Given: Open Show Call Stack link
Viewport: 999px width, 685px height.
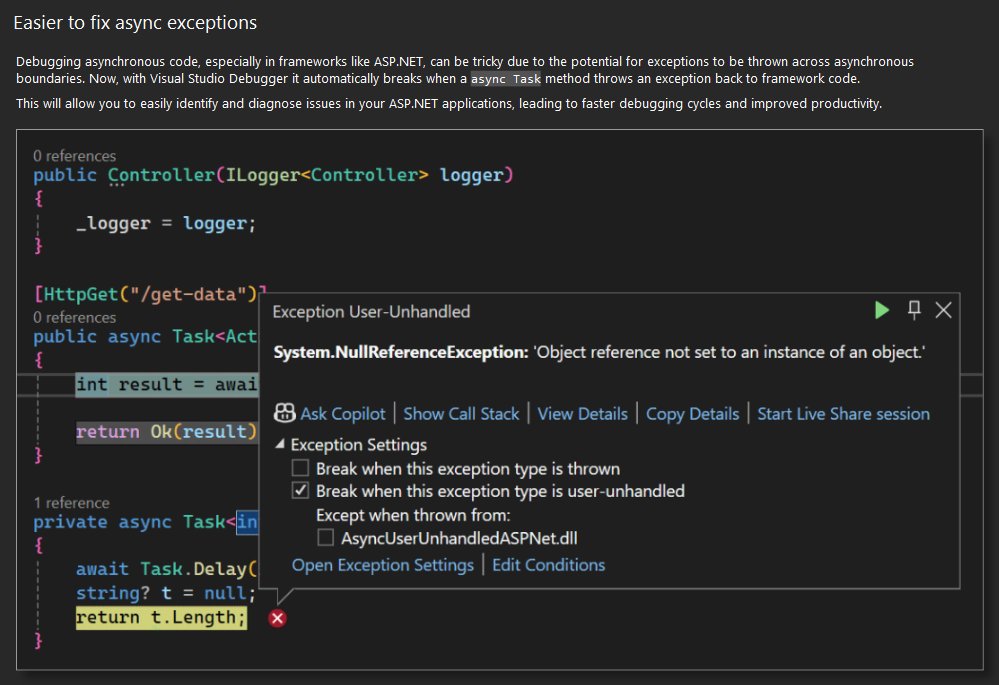Looking at the screenshot, I should click(461, 414).
